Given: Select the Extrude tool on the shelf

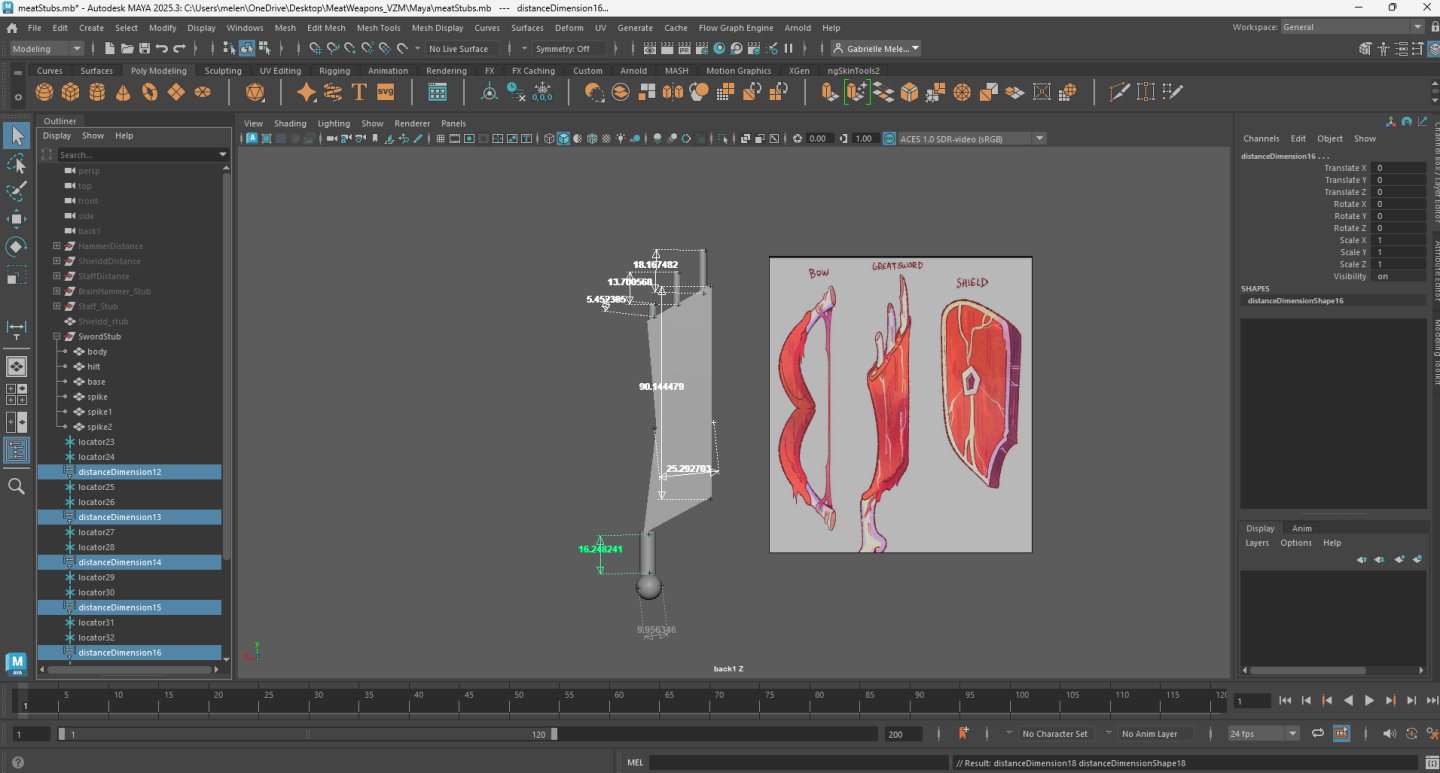Looking at the screenshot, I should (x=830, y=92).
